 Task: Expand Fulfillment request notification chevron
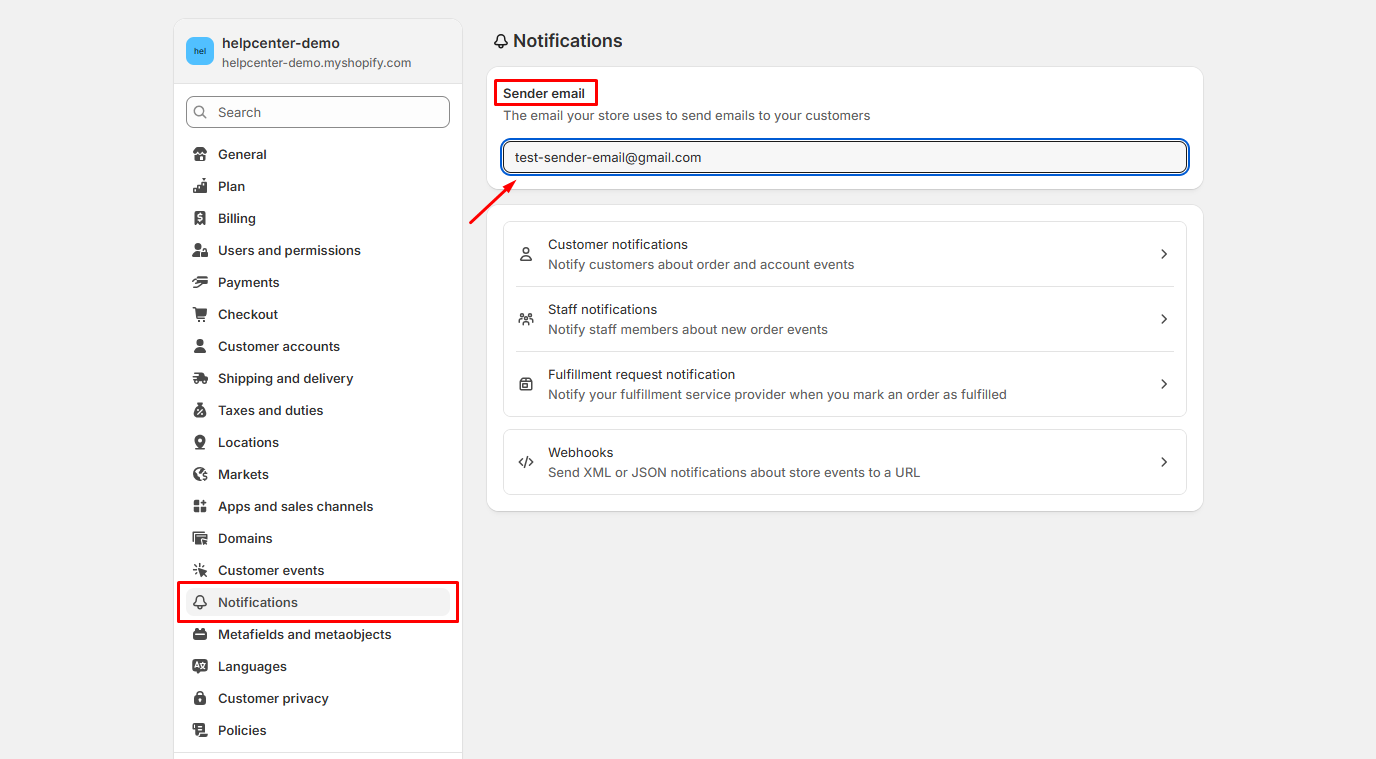click(1164, 384)
